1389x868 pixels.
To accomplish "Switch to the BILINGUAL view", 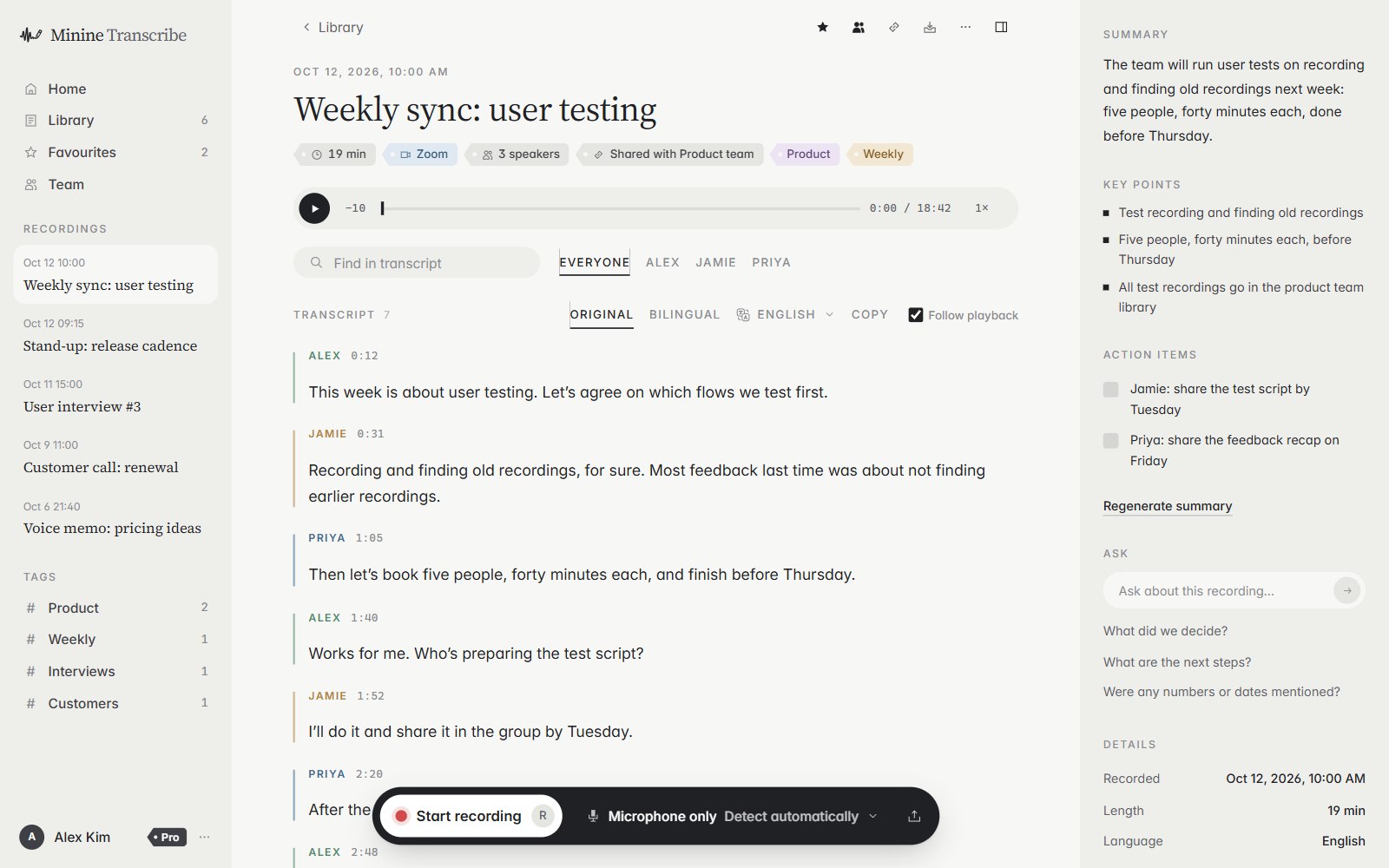I will coord(684,314).
